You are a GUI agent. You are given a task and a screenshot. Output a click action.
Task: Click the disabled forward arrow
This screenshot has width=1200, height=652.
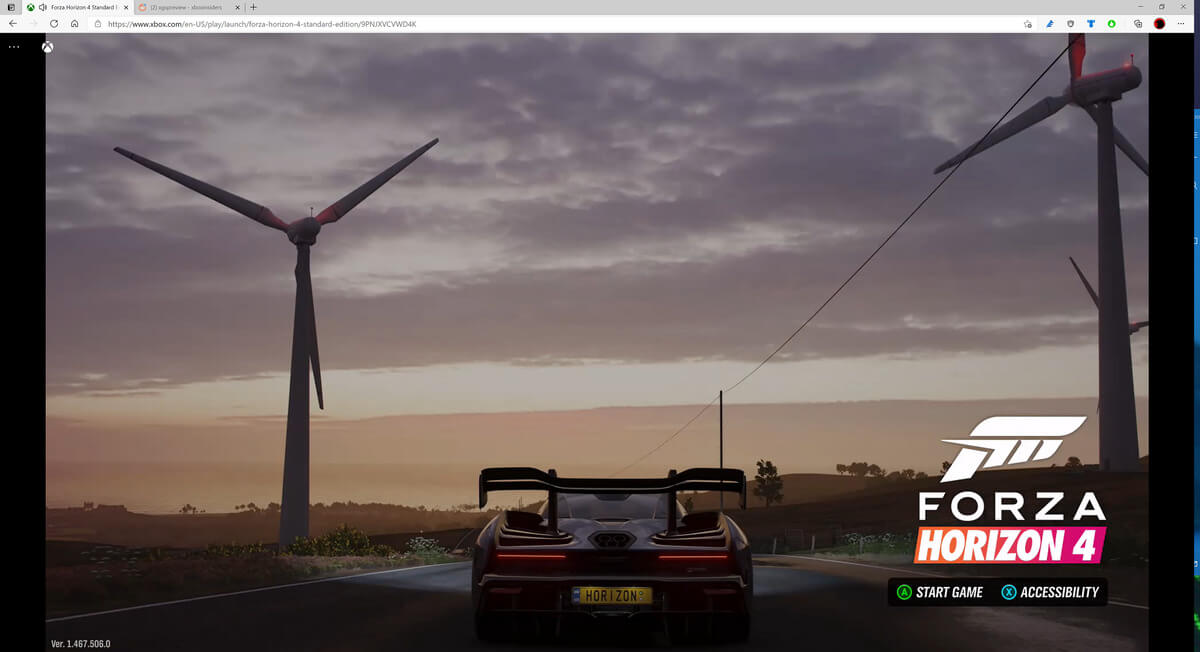(33, 23)
